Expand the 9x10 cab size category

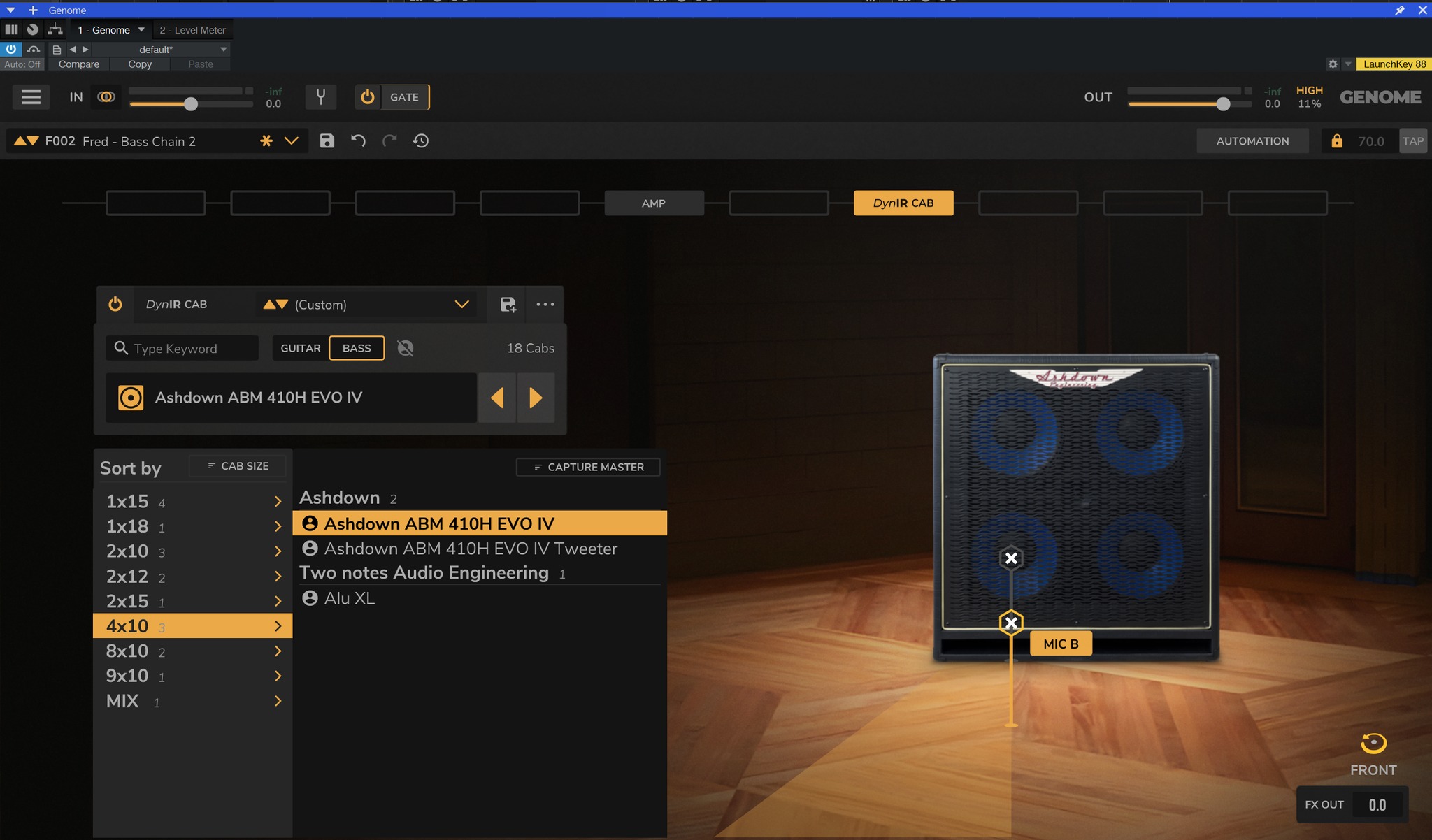coord(192,676)
